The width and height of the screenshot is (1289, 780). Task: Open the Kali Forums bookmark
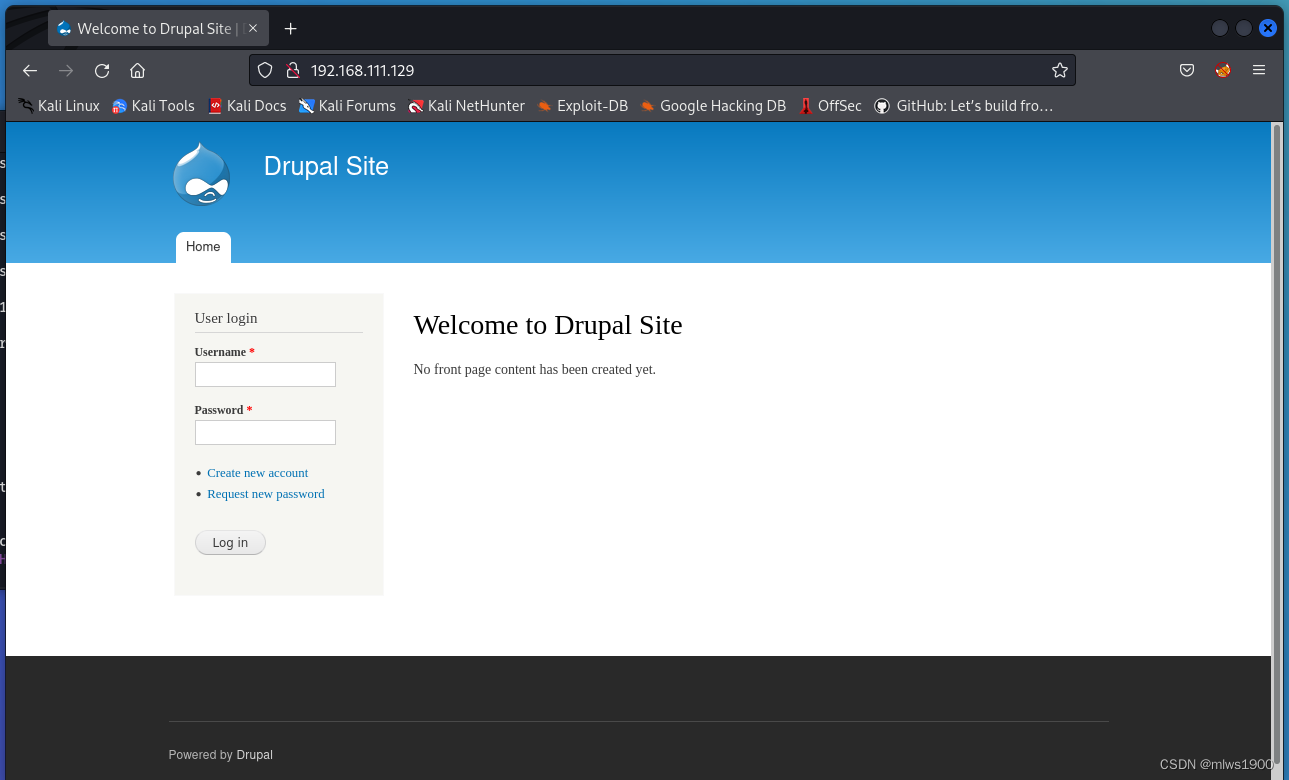point(347,105)
